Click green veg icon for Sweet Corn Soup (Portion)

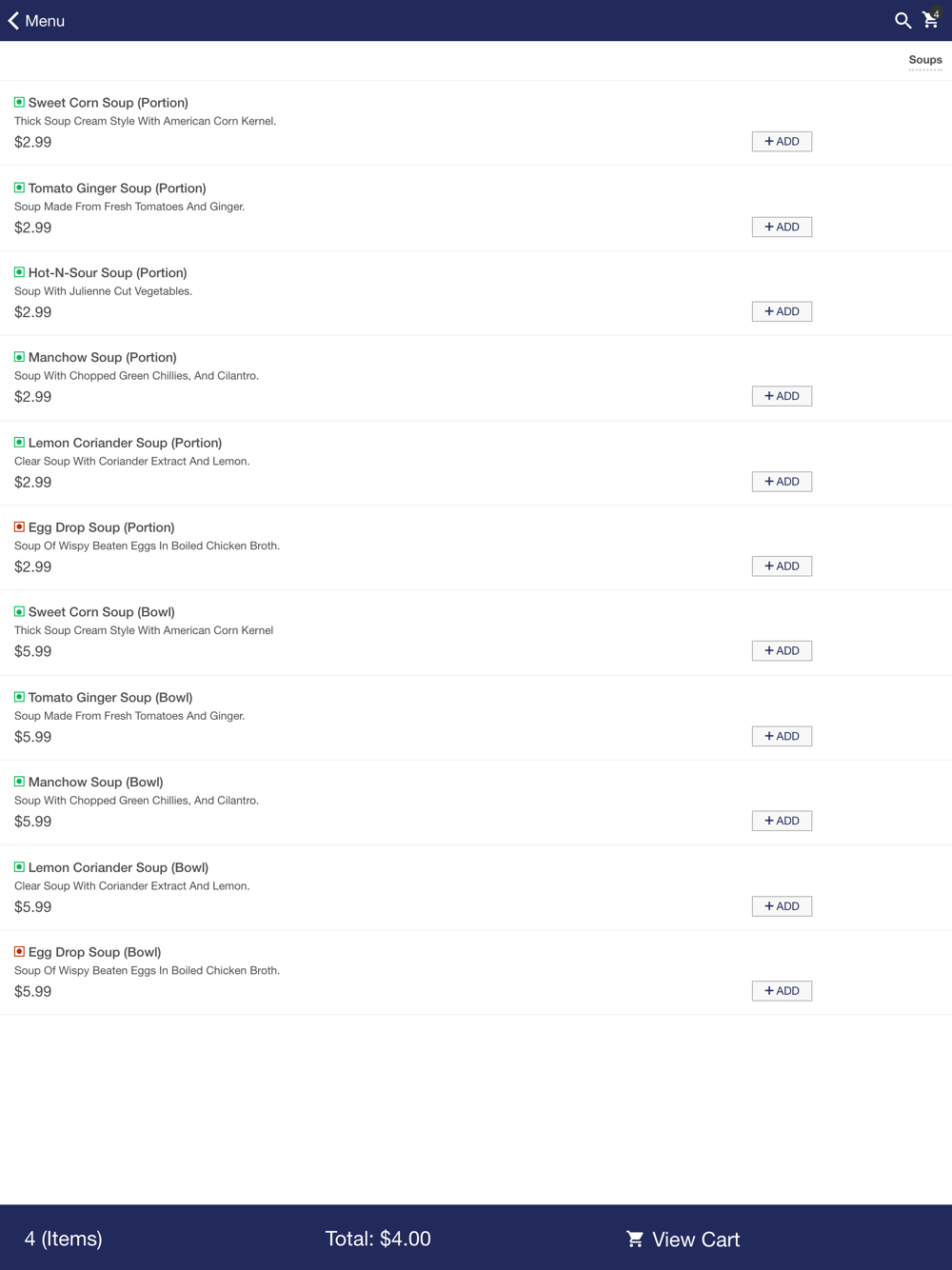coord(19,102)
